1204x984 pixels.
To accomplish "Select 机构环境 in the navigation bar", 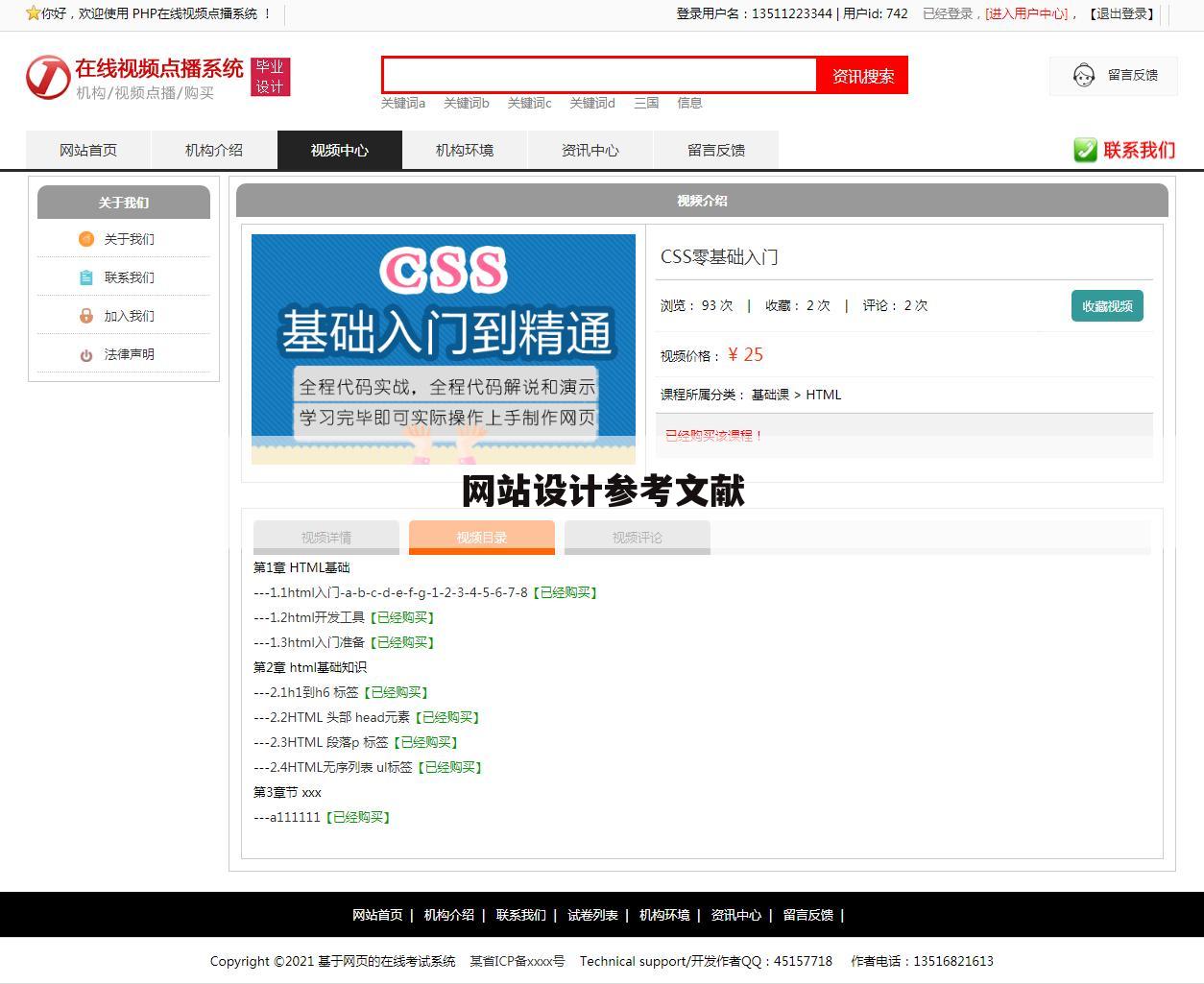I will tap(465, 150).
